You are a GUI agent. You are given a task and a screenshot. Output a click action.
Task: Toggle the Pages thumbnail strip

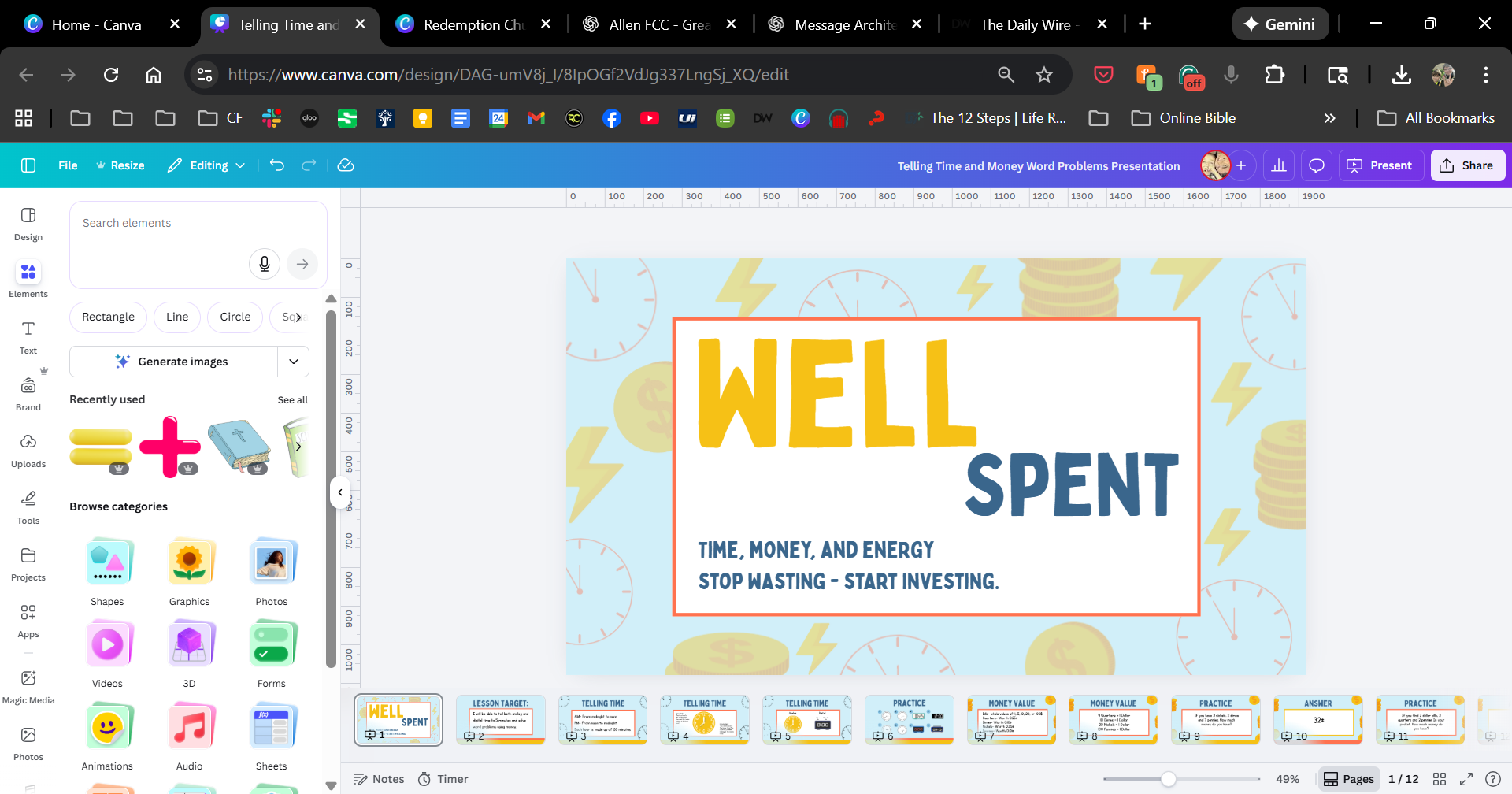(x=1349, y=779)
